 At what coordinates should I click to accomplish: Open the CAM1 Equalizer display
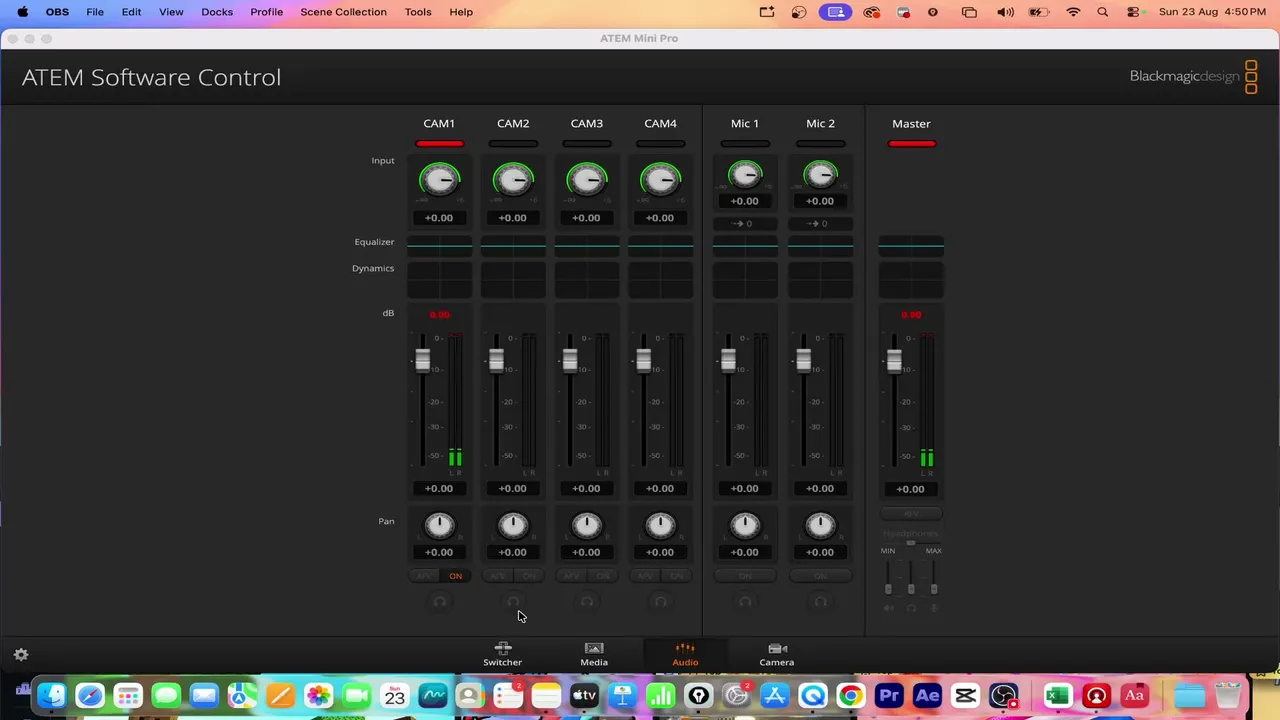(439, 245)
